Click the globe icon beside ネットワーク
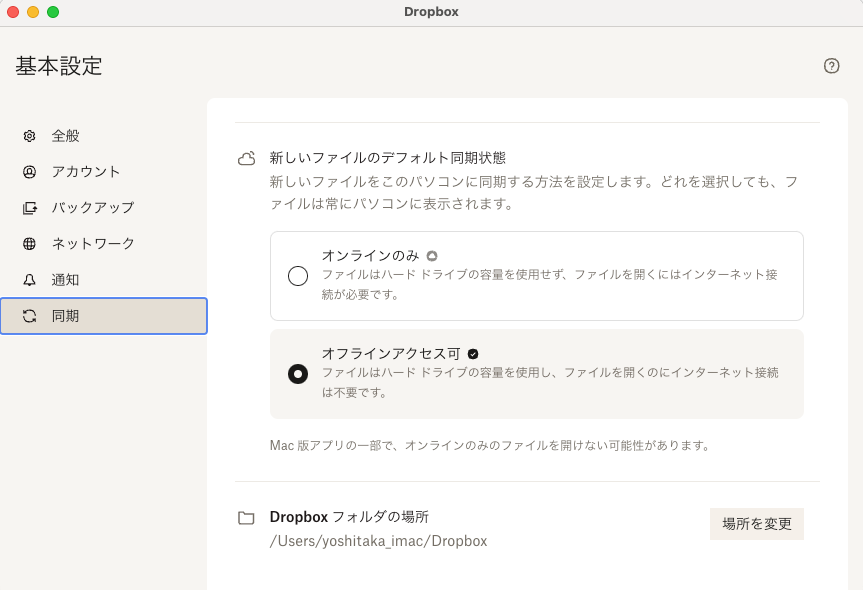Screen dimensions: 863x590 (30, 244)
